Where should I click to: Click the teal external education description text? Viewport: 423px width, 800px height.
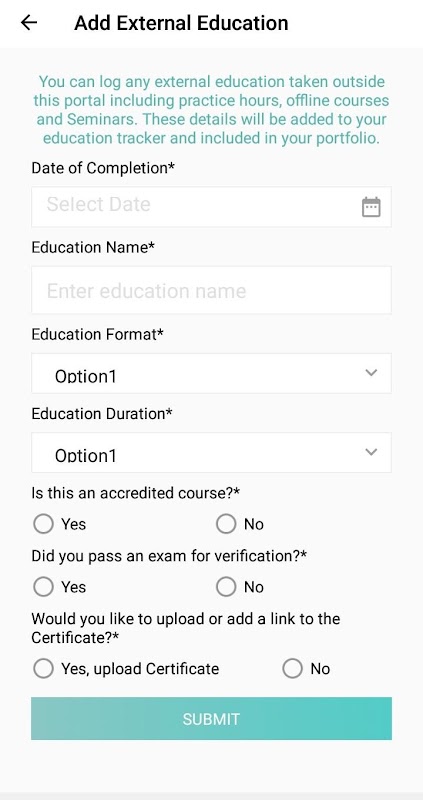coord(211,110)
